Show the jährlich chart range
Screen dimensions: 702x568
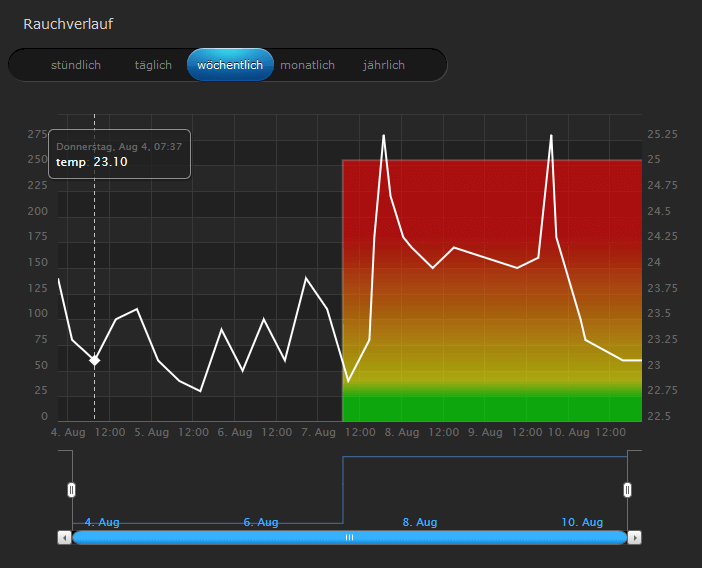point(384,65)
